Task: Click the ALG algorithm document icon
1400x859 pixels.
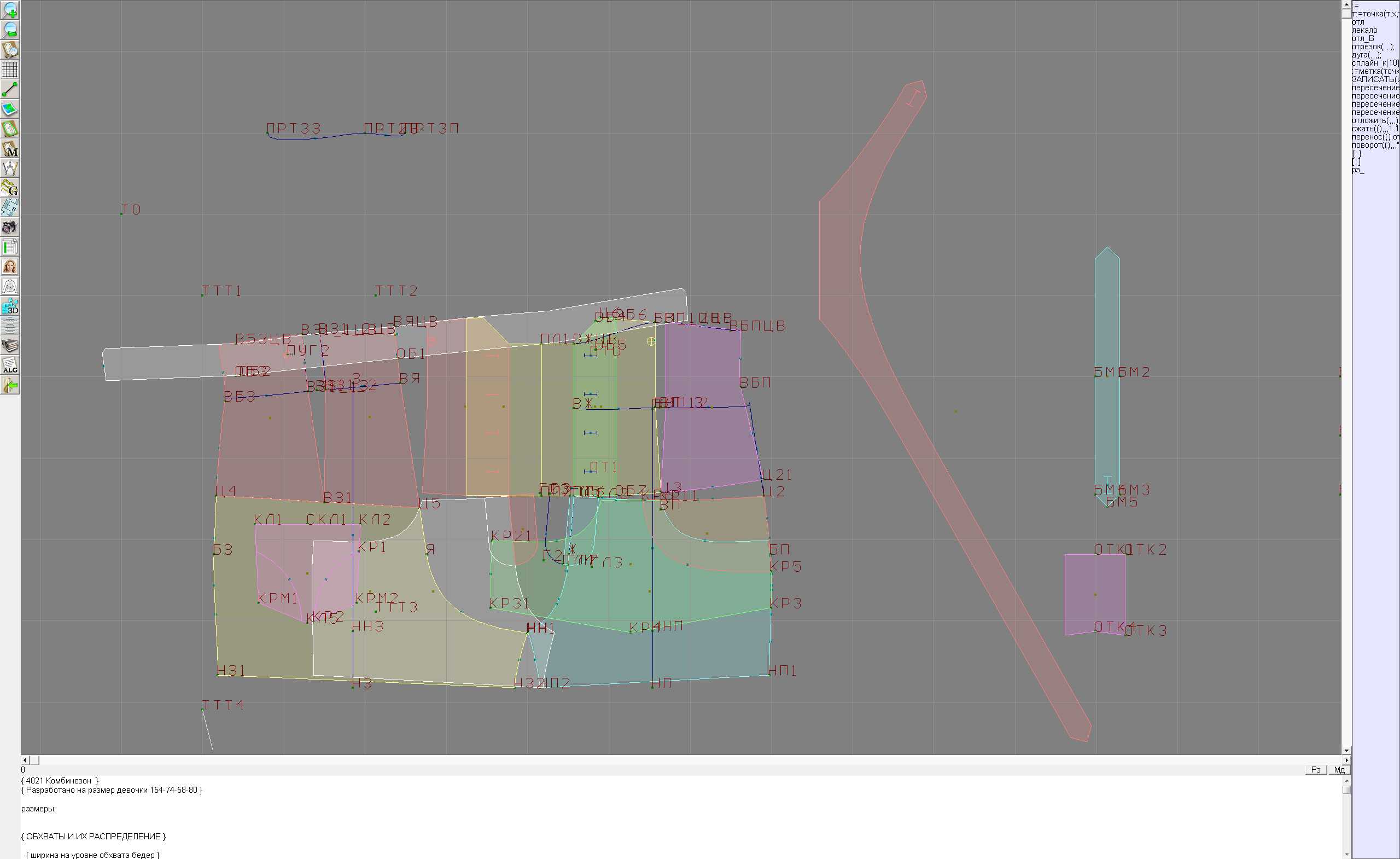Action: (x=10, y=365)
